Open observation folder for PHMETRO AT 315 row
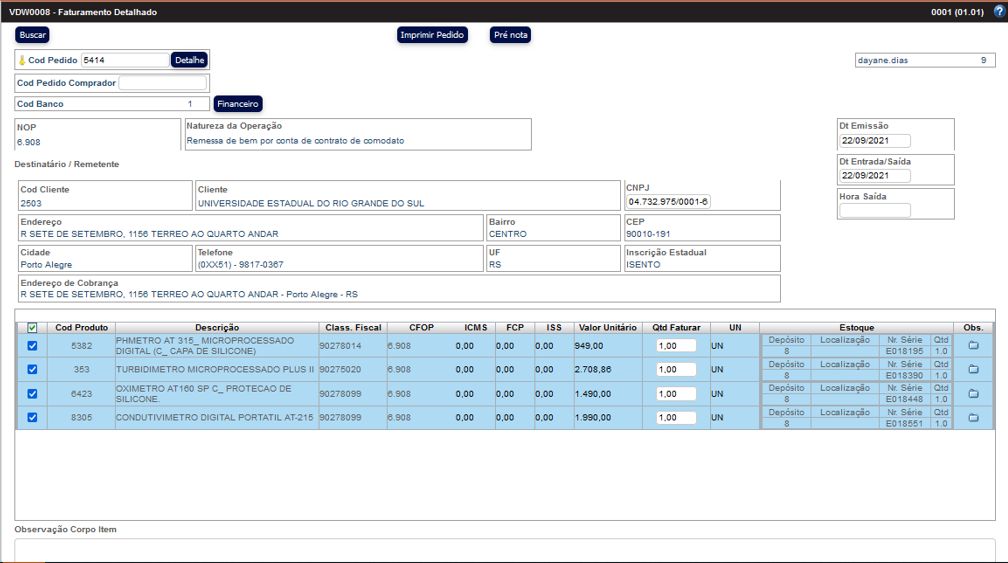 coord(973,346)
